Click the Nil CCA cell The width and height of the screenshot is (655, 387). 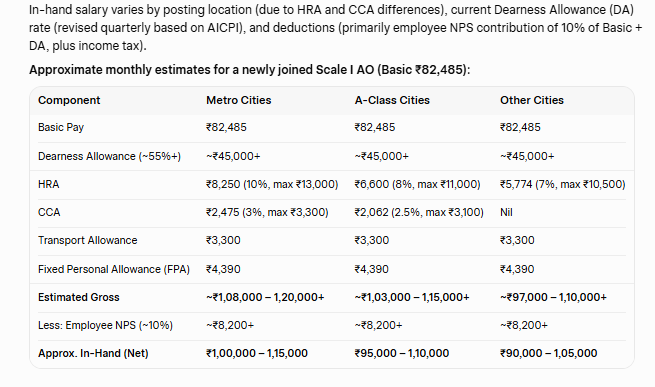[506, 212]
